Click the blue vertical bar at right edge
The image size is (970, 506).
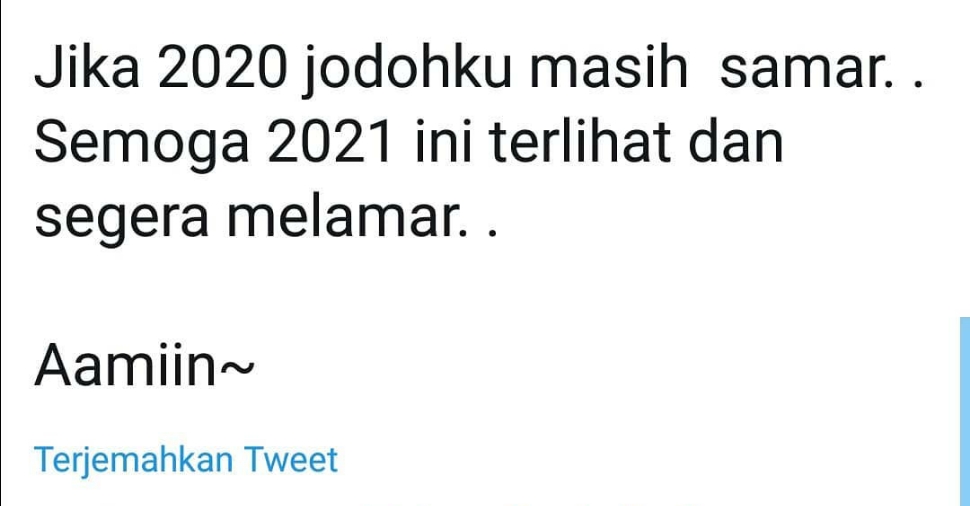click(x=965, y=411)
